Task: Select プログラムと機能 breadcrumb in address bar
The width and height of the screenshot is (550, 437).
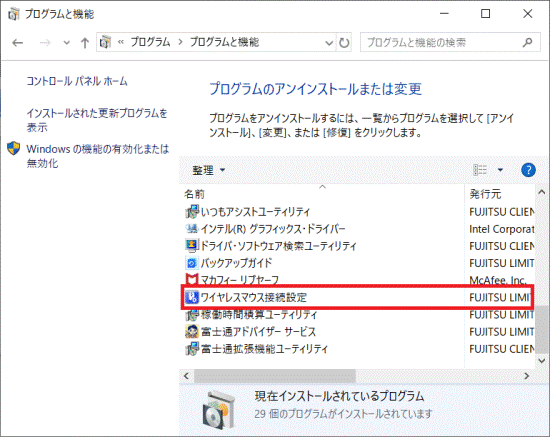Action: (224, 42)
